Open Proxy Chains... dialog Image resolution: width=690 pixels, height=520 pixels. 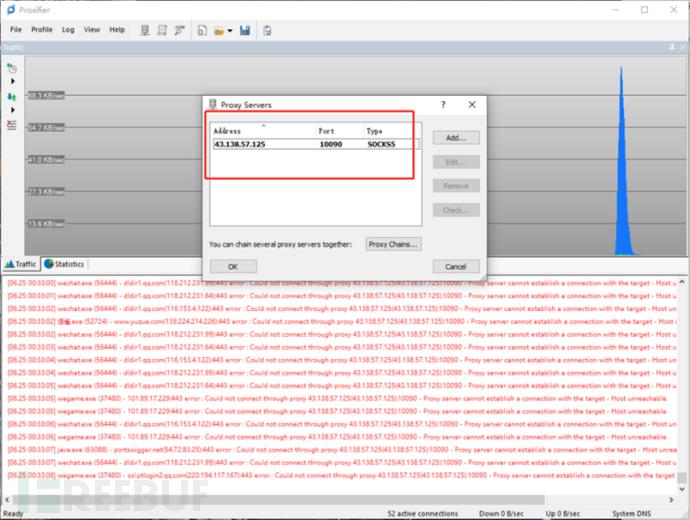coord(393,244)
